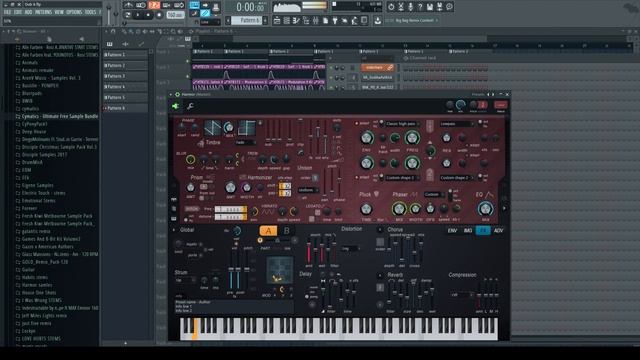Open filter 2 Custom shape 2 dropdown on left
The image size is (640, 360).
[x=403, y=178]
